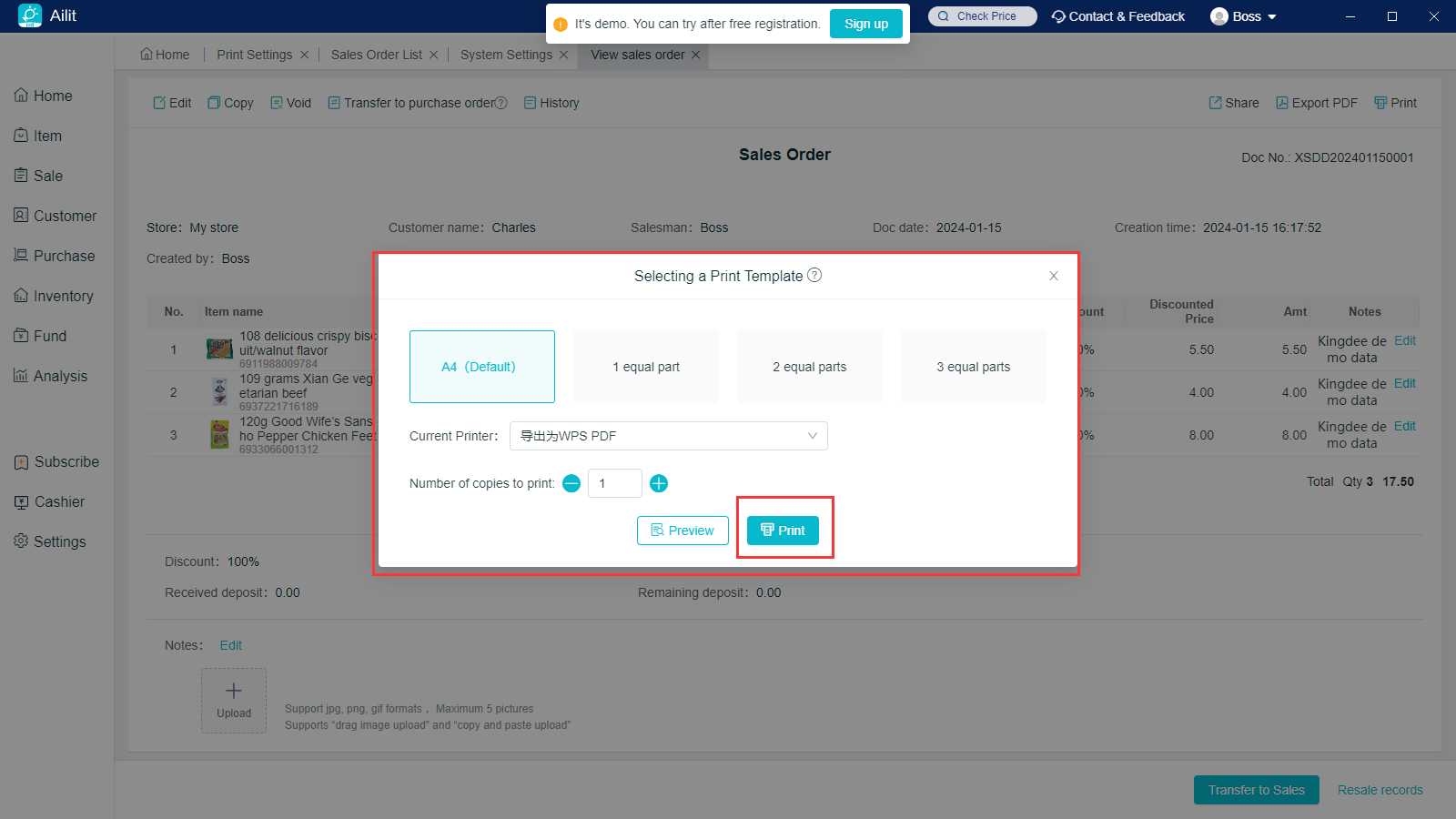Click the copies number input field

614,483
